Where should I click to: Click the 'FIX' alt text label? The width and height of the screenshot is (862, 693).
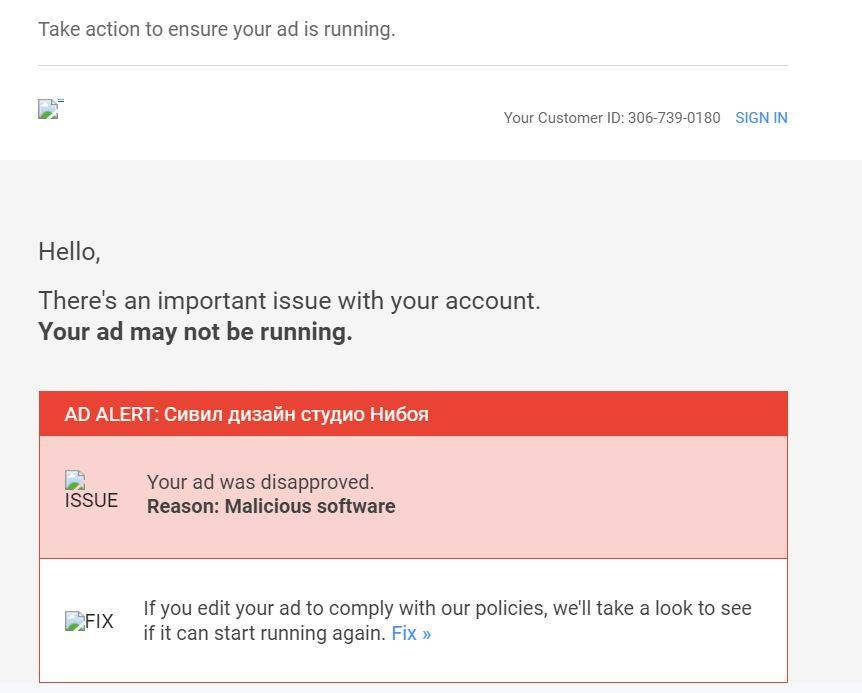[x=99, y=622]
